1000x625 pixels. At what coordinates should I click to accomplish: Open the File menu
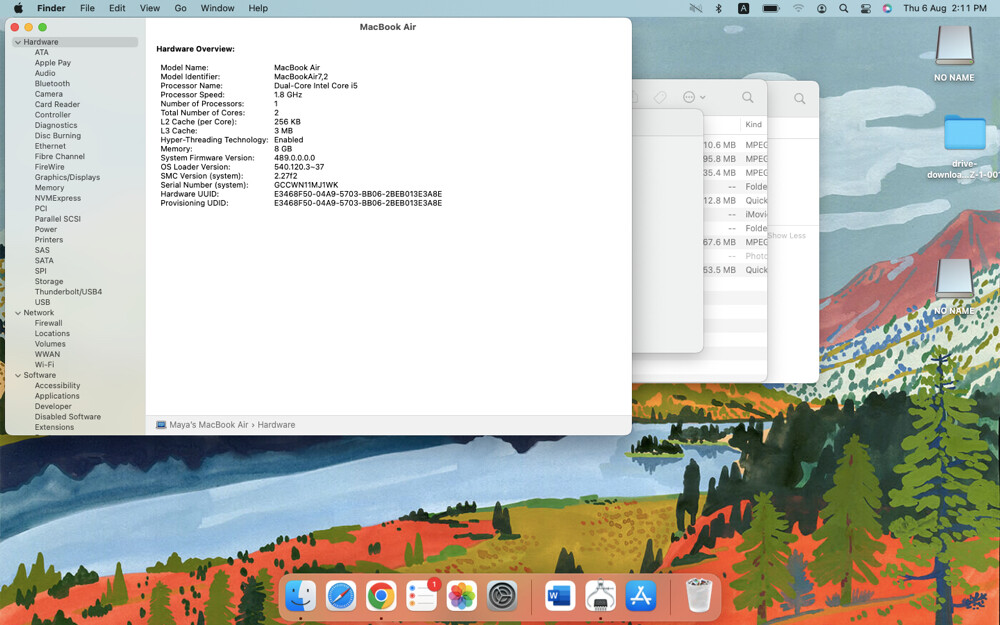click(x=87, y=8)
